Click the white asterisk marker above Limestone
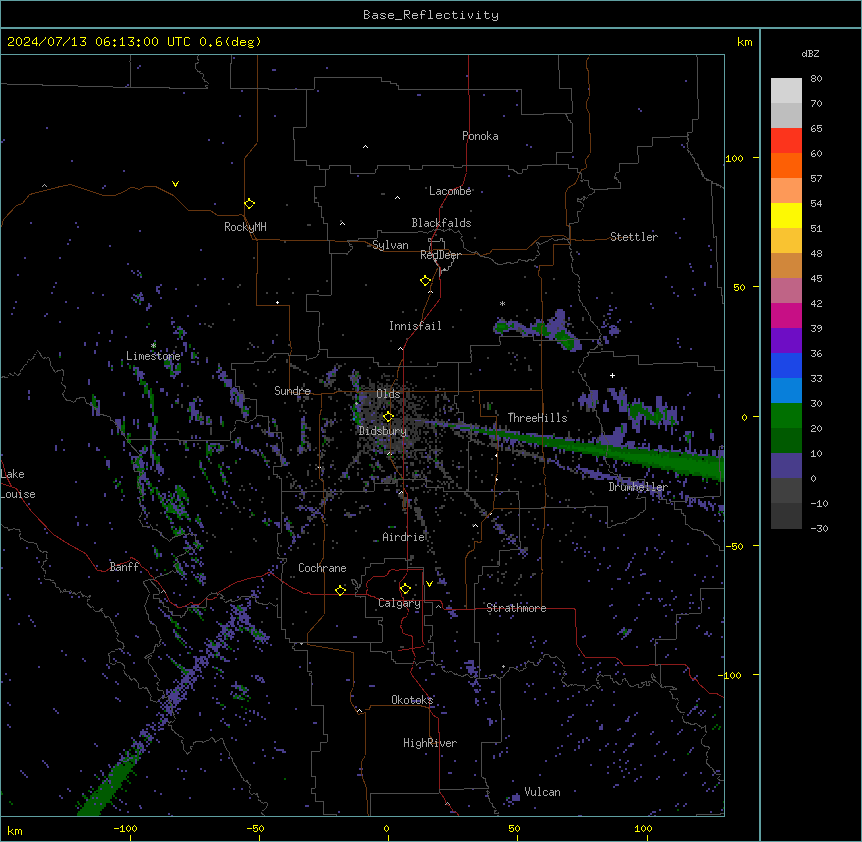The width and height of the screenshot is (862, 842). point(153,345)
